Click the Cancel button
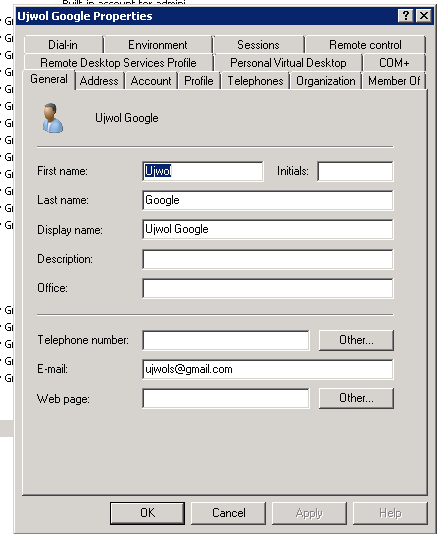446x534 pixels. point(228,513)
